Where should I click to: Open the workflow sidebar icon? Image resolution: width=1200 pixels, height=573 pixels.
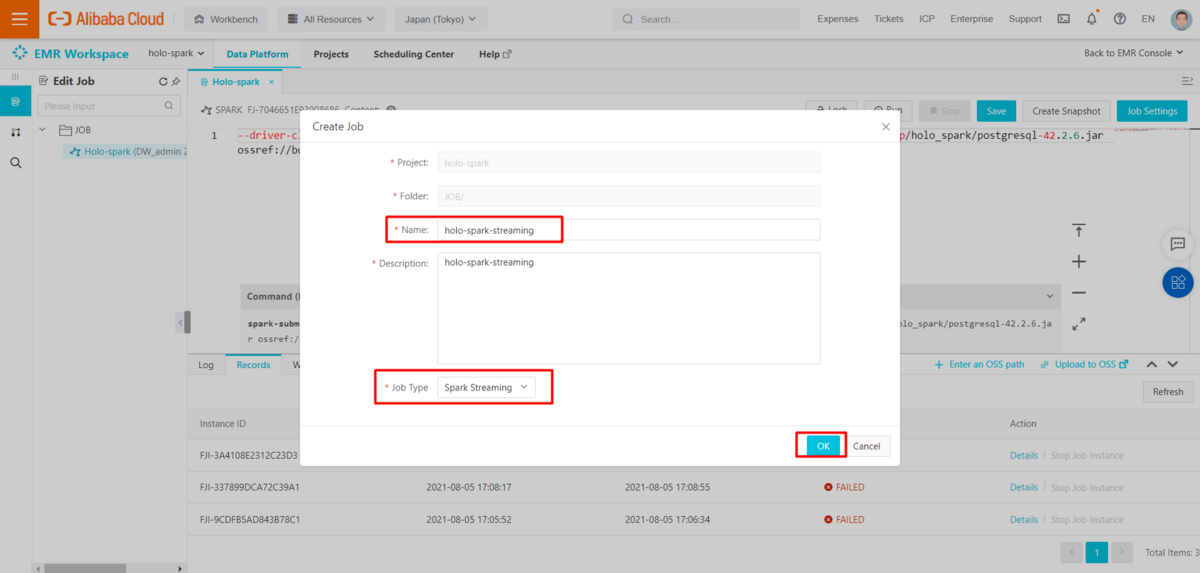[15, 132]
